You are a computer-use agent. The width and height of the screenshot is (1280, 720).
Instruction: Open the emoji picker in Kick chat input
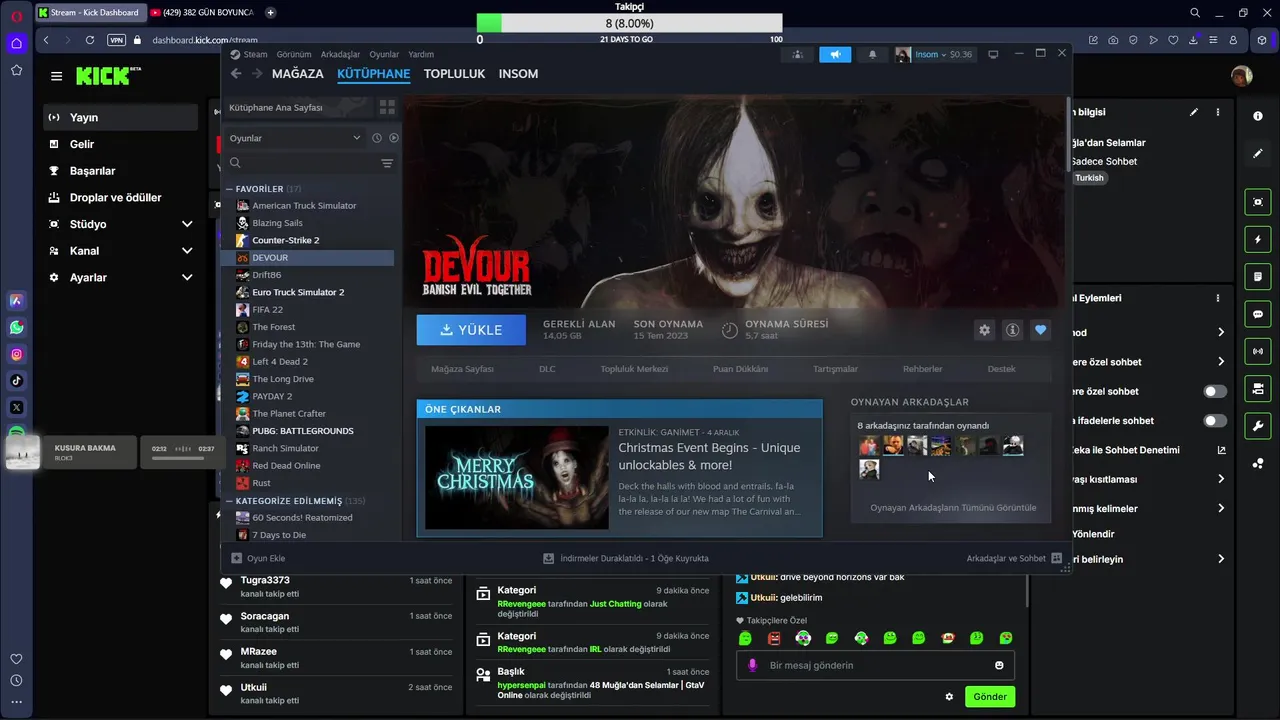[x=999, y=666]
